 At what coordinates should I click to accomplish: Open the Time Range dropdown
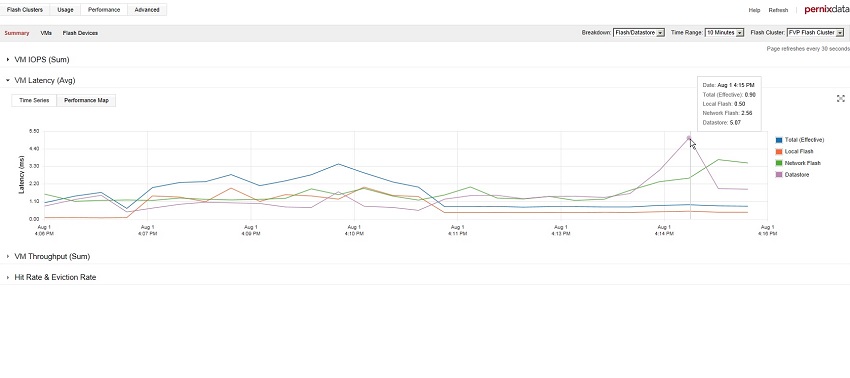click(x=724, y=33)
